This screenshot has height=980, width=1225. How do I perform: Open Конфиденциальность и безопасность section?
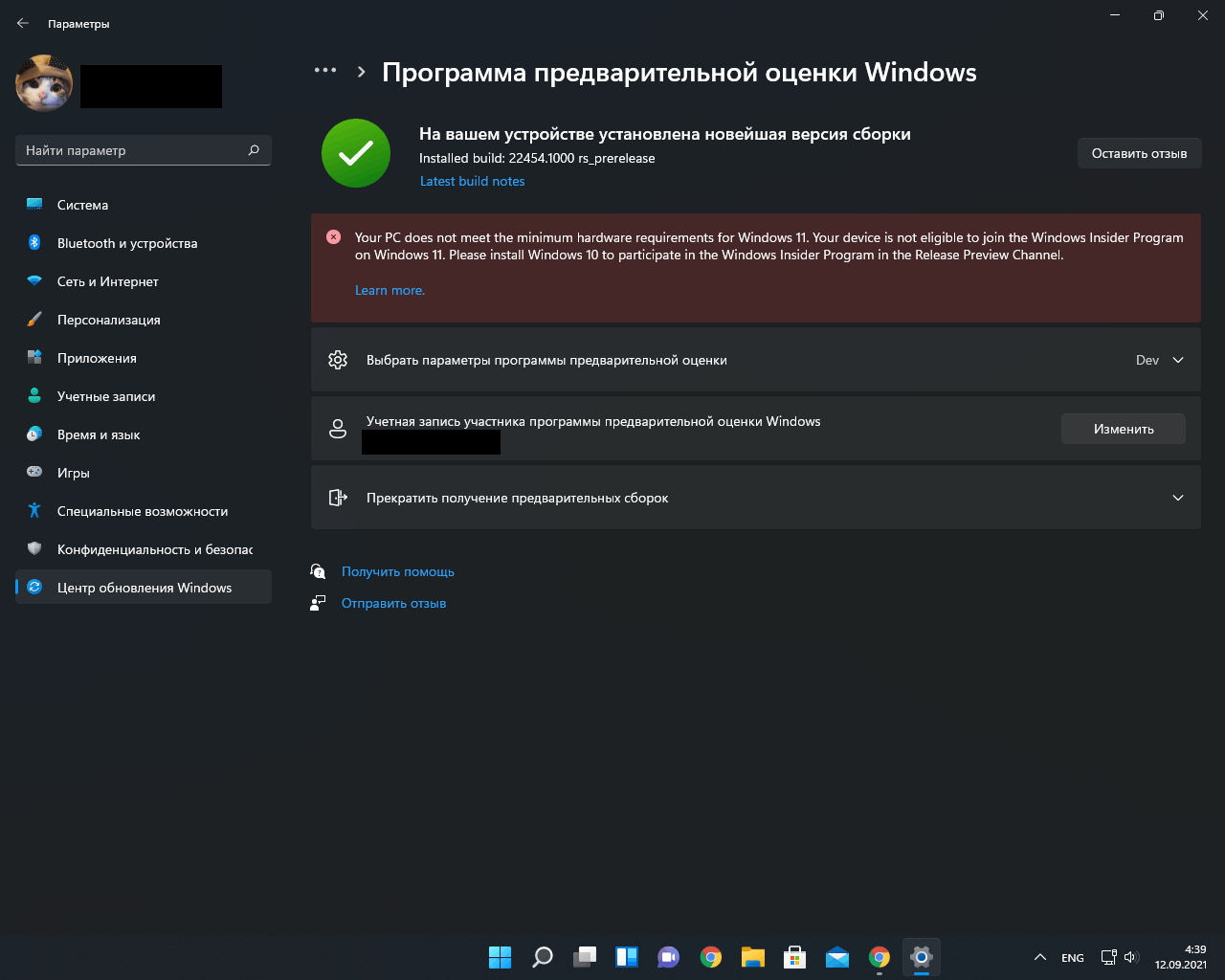[x=144, y=549]
